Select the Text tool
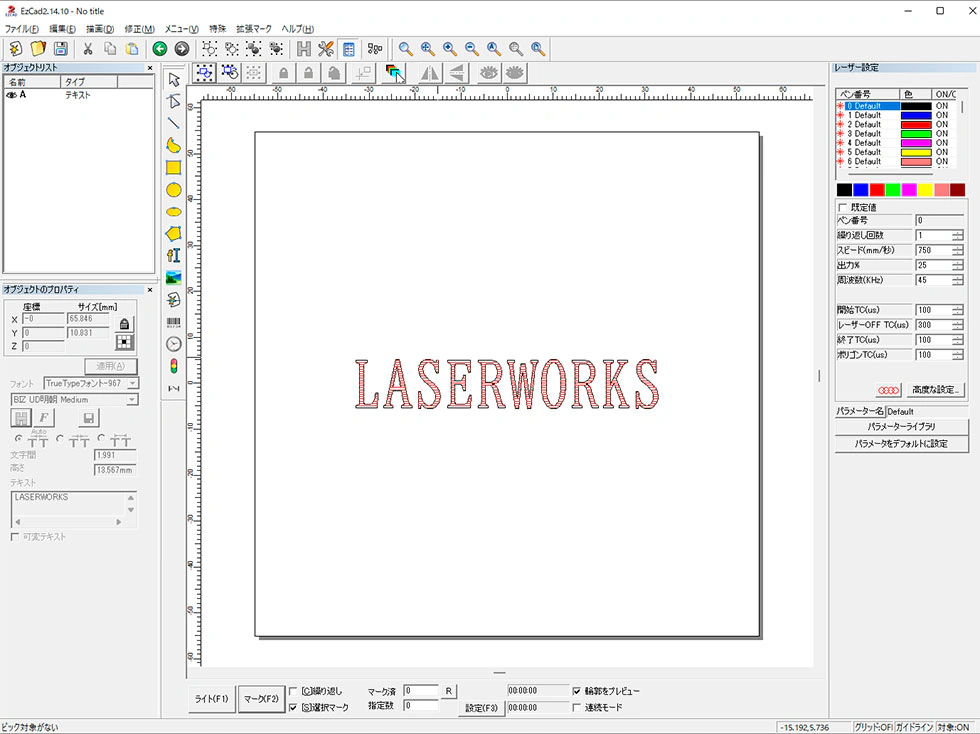Screen dimensions: 980x734 (x=174, y=255)
